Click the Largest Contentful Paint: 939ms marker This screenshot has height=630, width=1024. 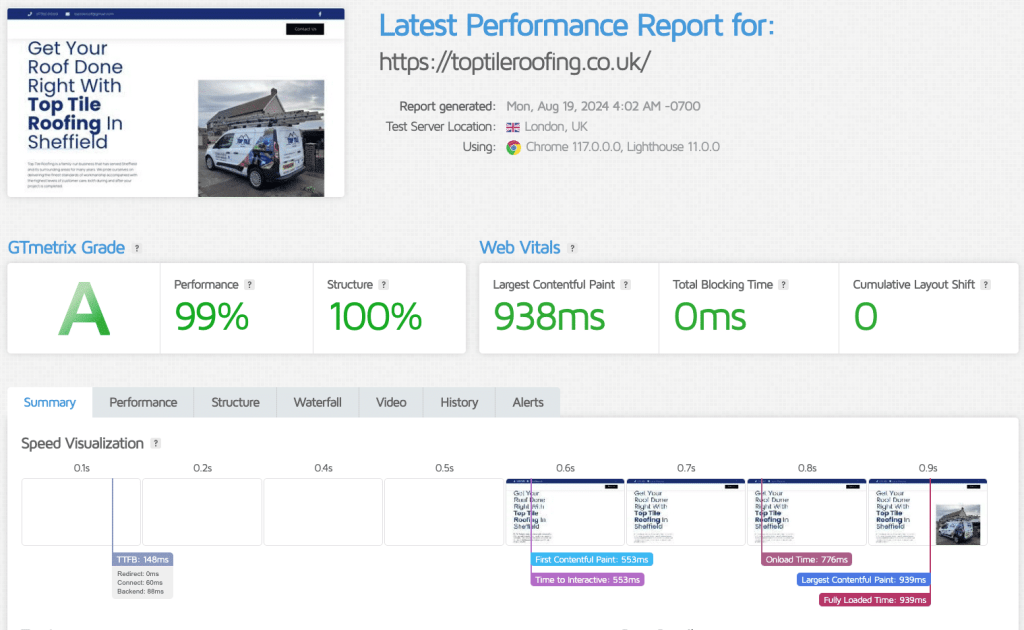[863, 580]
